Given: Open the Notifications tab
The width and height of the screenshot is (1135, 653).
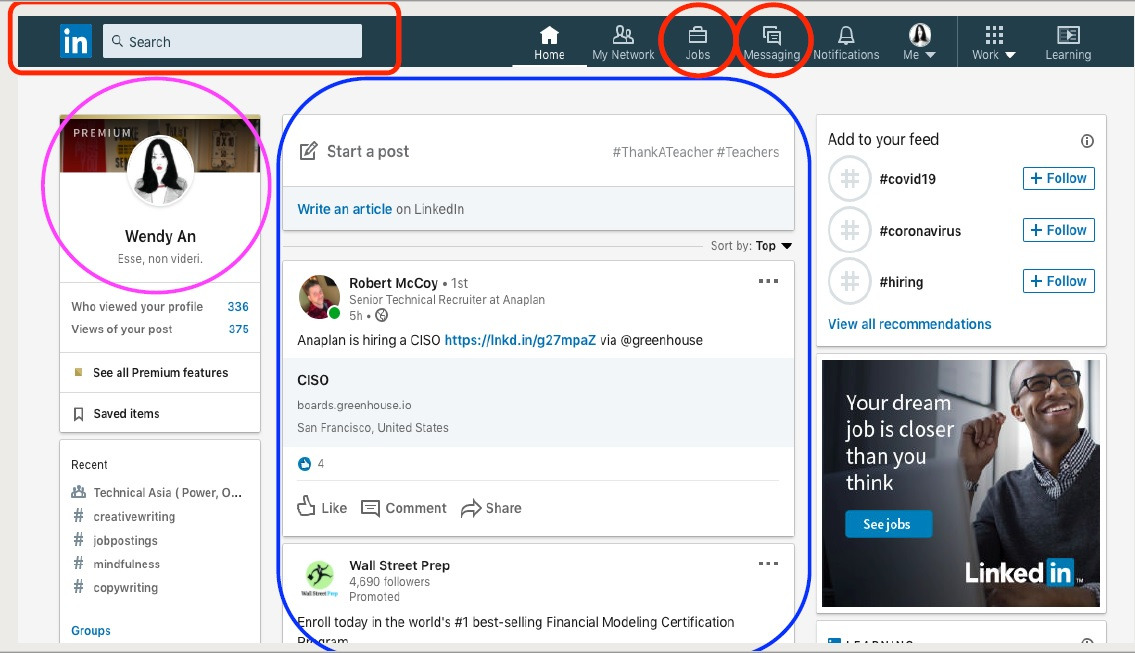Looking at the screenshot, I should (x=846, y=43).
